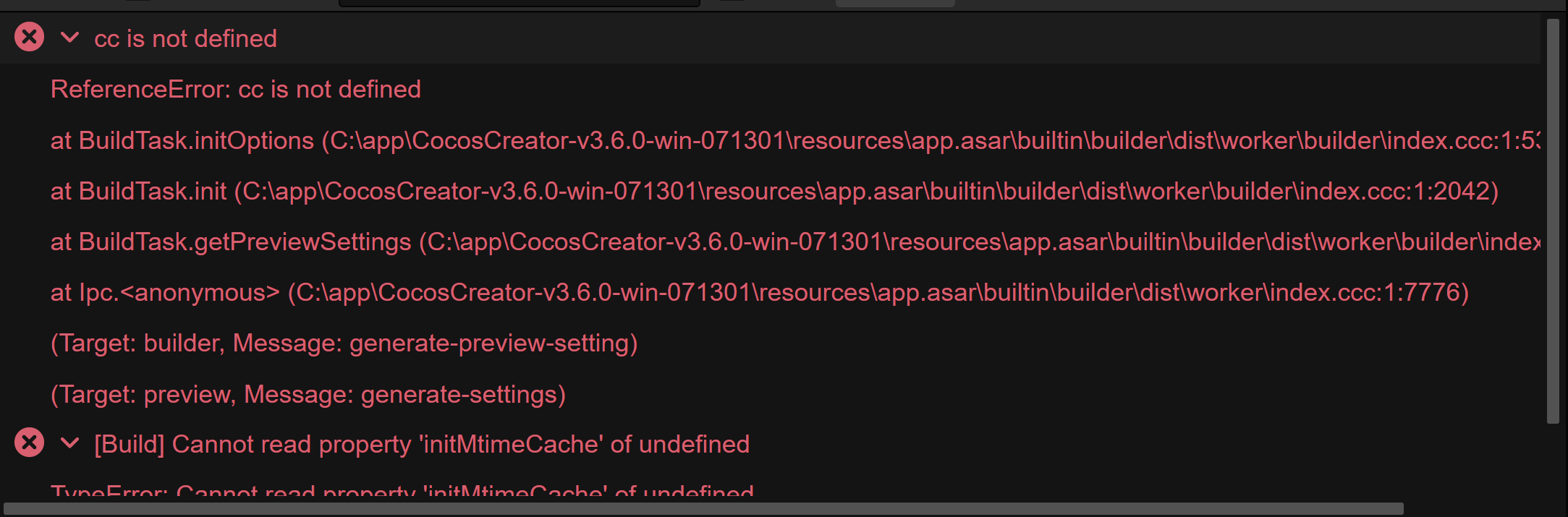The image size is (1568, 517).
Task: Click the error icon next to the [Build] message
Action: click(x=30, y=443)
